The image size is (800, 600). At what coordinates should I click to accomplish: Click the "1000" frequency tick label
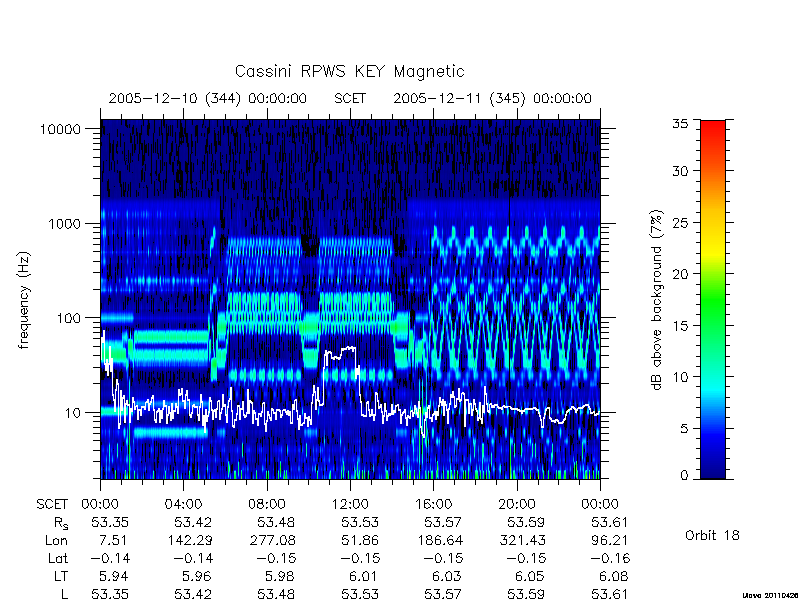click(x=65, y=224)
